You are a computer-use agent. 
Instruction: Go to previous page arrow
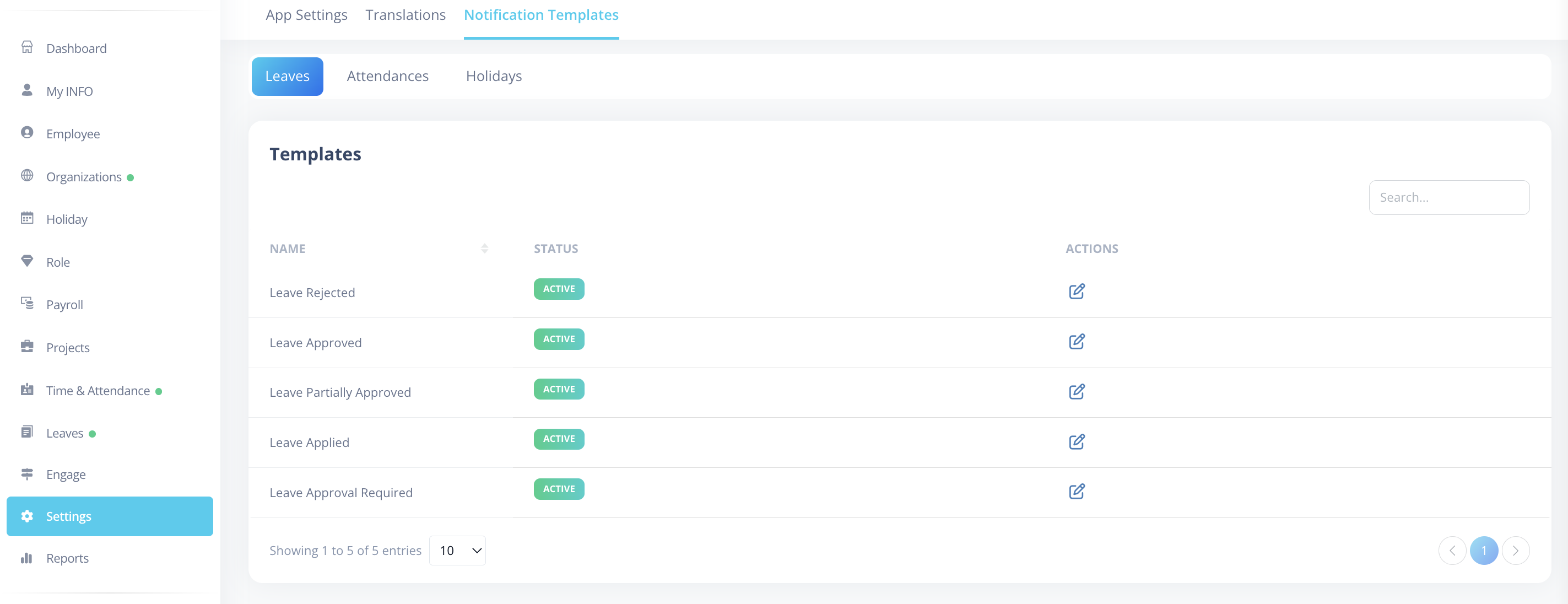1452,551
